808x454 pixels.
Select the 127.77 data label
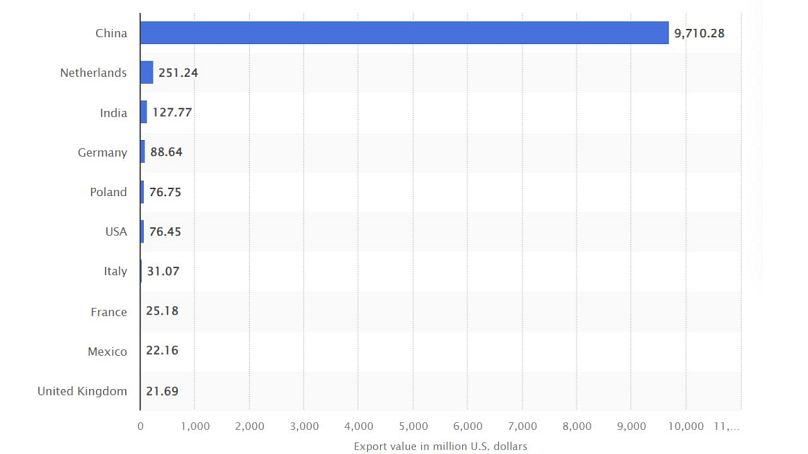pos(172,113)
